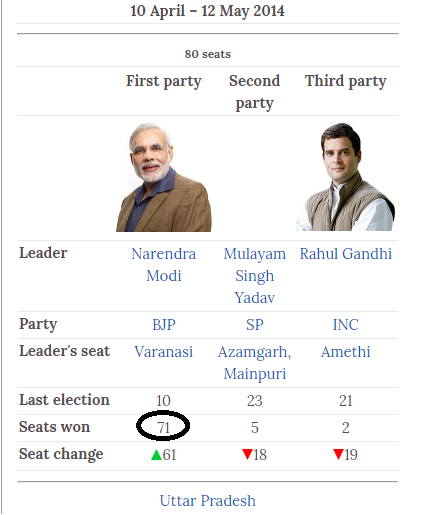Open the Rahul Gandhi leader link

(x=346, y=254)
